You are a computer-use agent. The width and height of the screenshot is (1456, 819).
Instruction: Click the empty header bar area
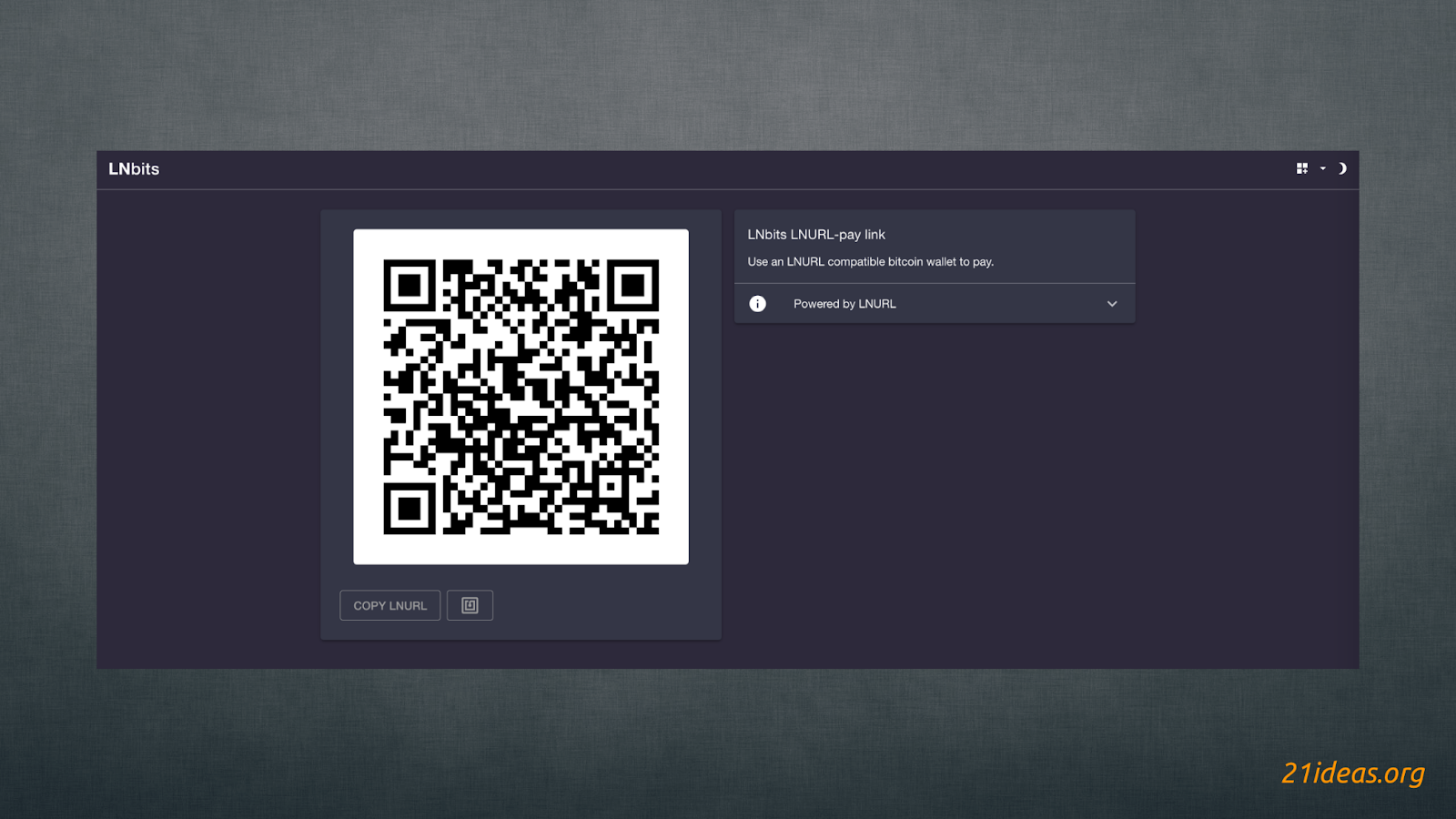pyautogui.click(x=728, y=169)
